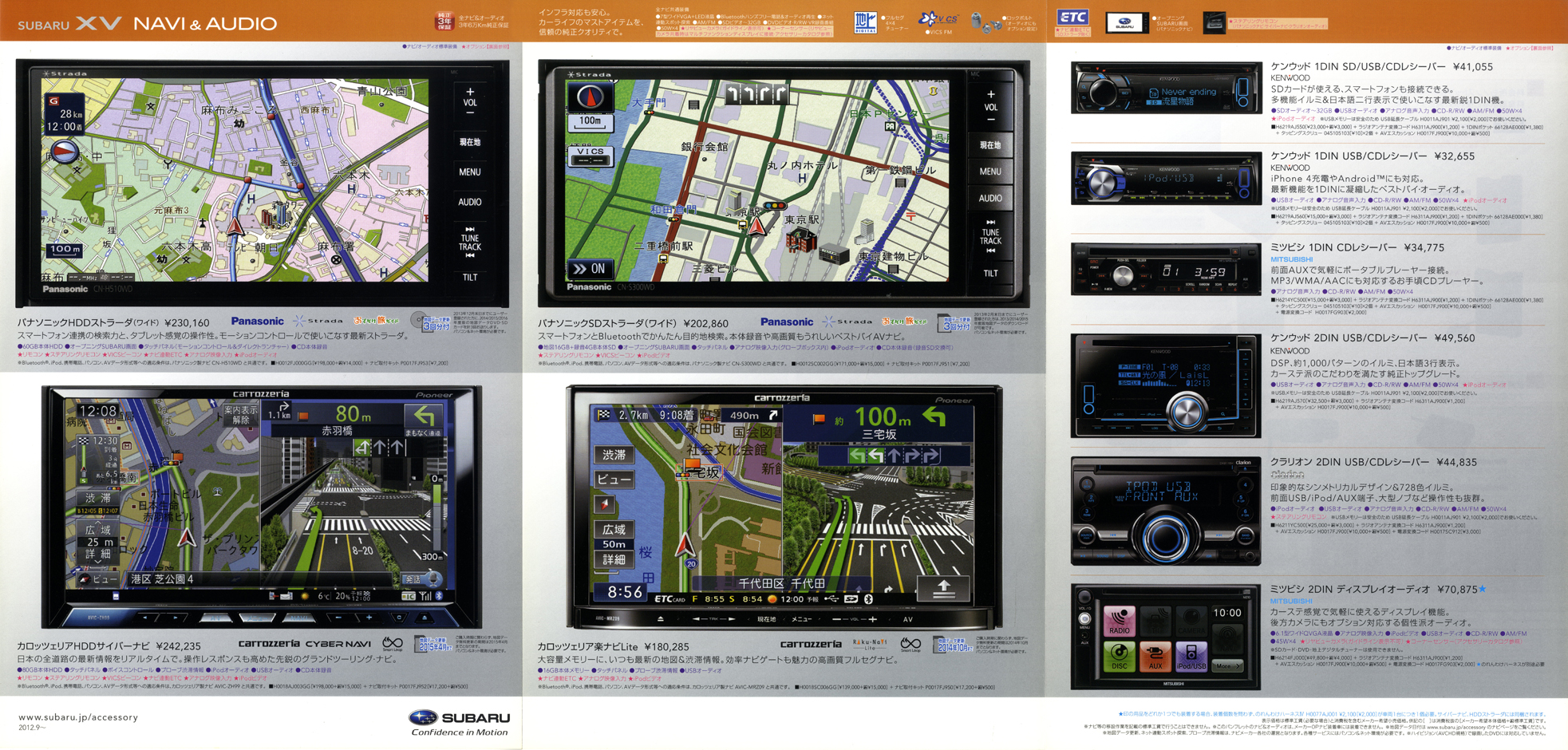The image size is (1568, 750).
Task: Tap MENU on the Panasonic SD Strada unit
Action: pos(990,172)
